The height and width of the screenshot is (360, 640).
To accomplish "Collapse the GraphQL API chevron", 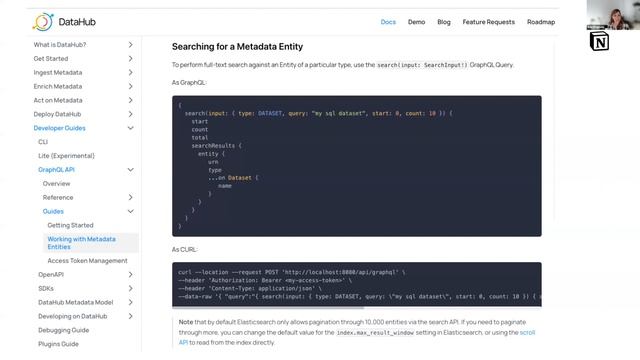I will pyautogui.click(x=130, y=169).
